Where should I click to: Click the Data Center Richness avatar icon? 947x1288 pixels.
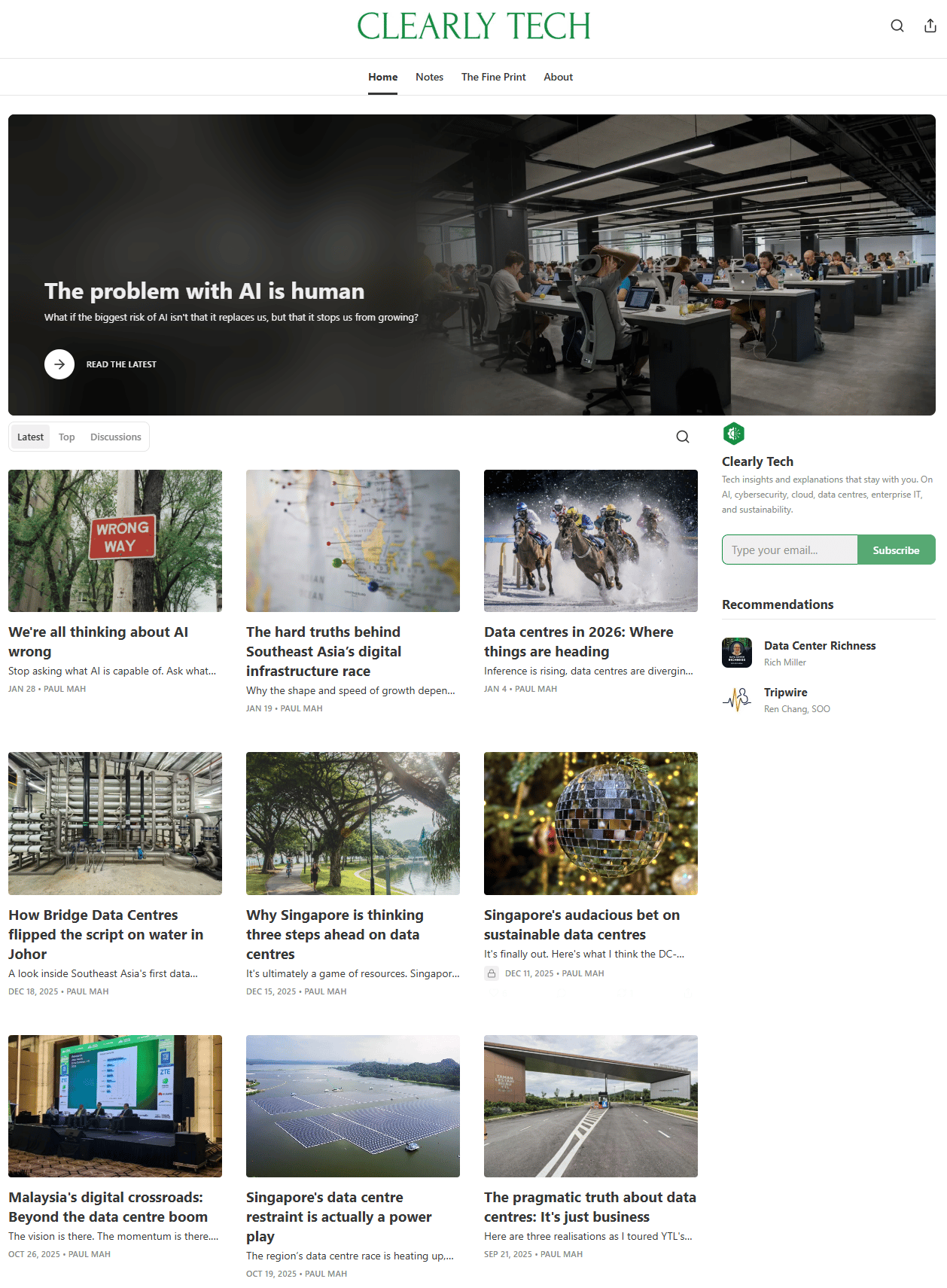click(x=736, y=653)
